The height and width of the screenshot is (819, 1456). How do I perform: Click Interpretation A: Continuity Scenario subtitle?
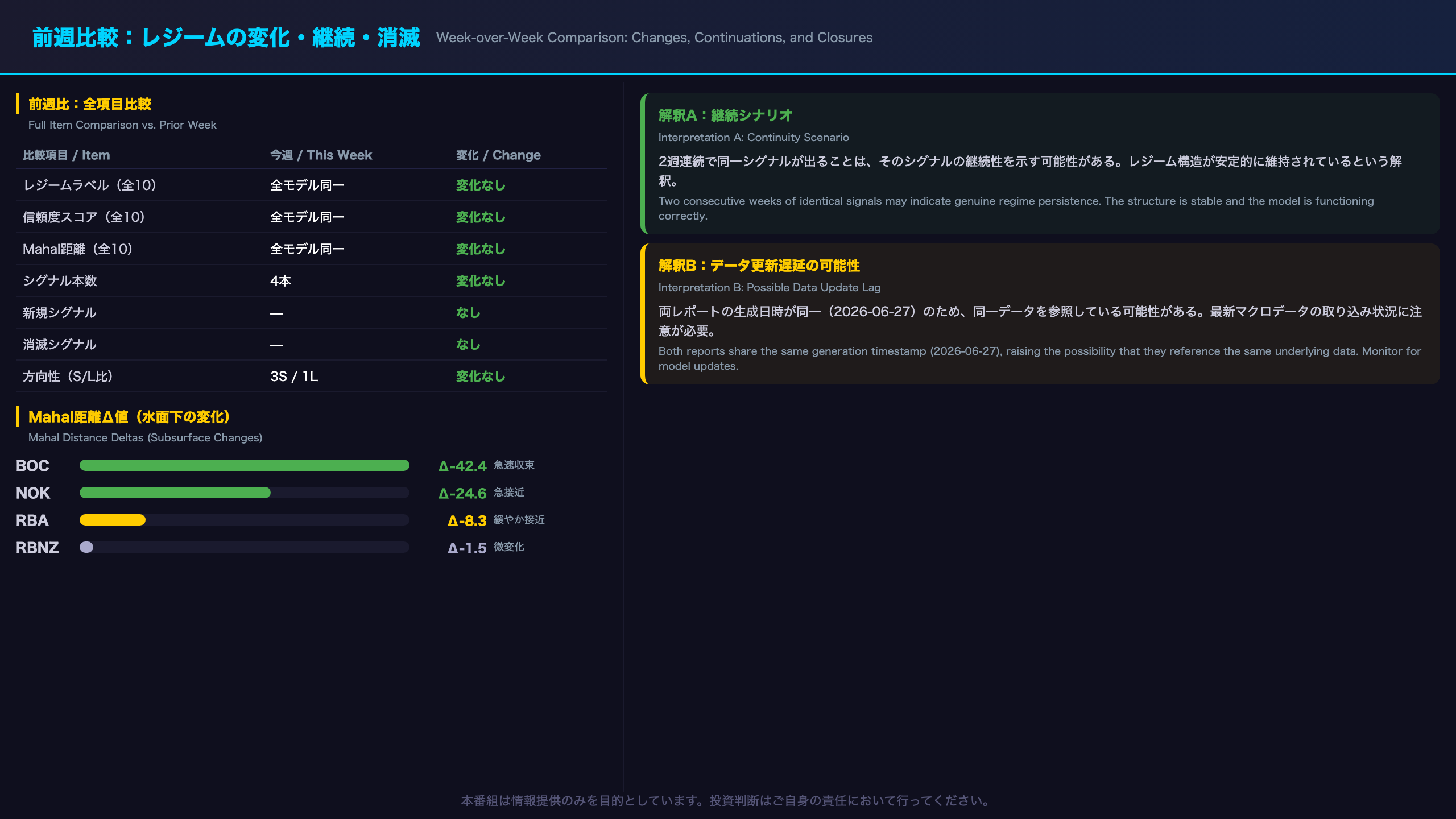pyautogui.click(x=754, y=137)
